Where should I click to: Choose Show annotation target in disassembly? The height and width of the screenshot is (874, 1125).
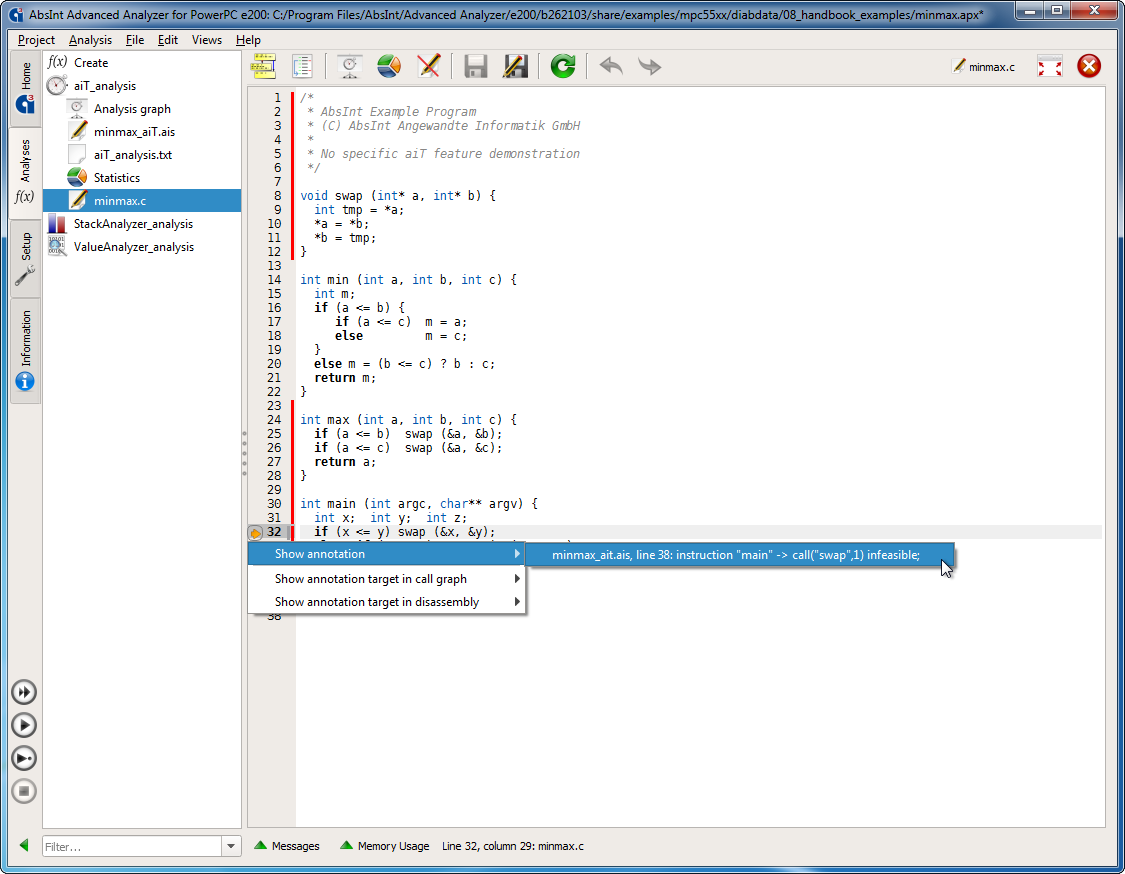pos(387,601)
